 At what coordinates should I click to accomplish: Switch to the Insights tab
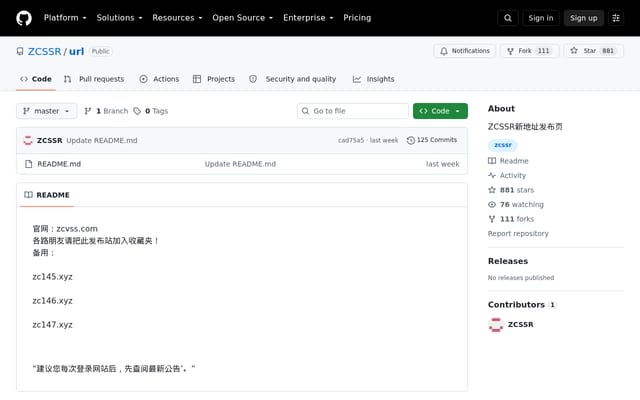pos(373,79)
